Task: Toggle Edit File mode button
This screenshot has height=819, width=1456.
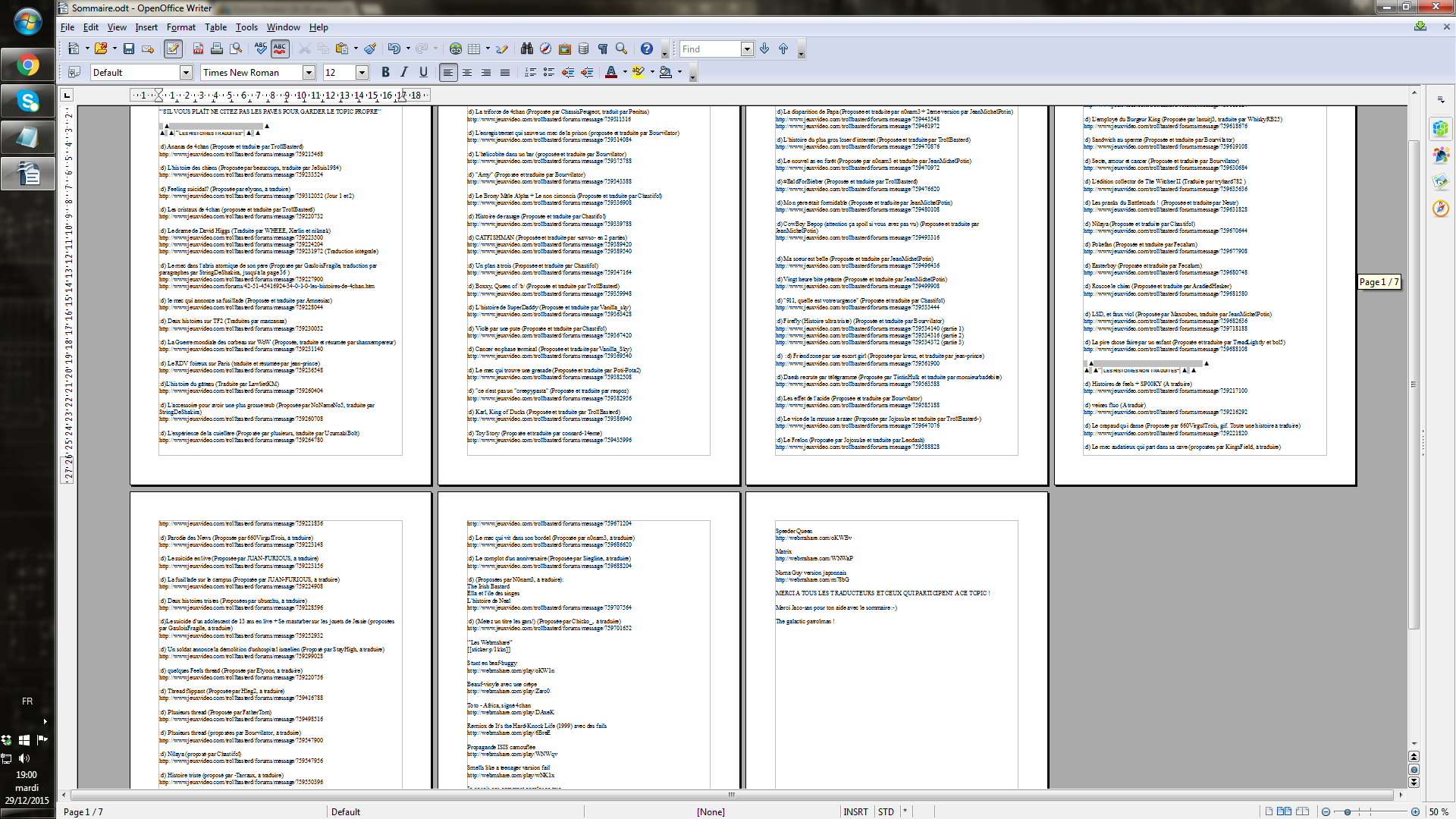Action: coord(173,49)
